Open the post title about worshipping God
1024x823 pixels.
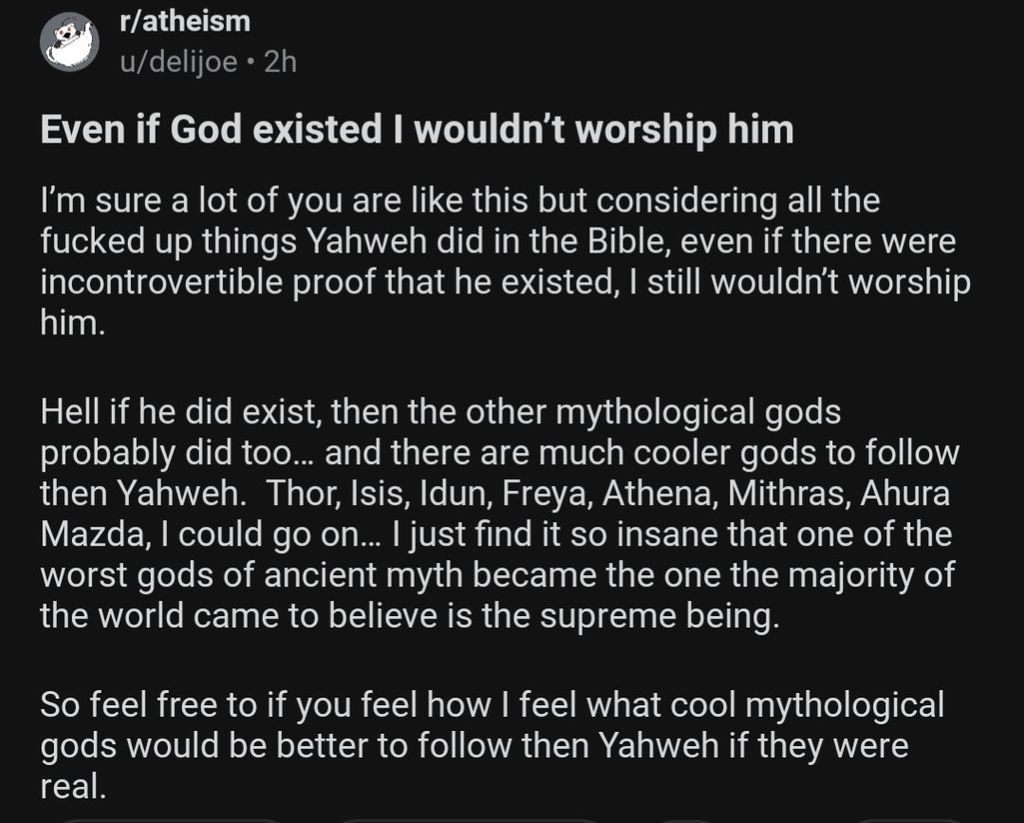tap(416, 130)
